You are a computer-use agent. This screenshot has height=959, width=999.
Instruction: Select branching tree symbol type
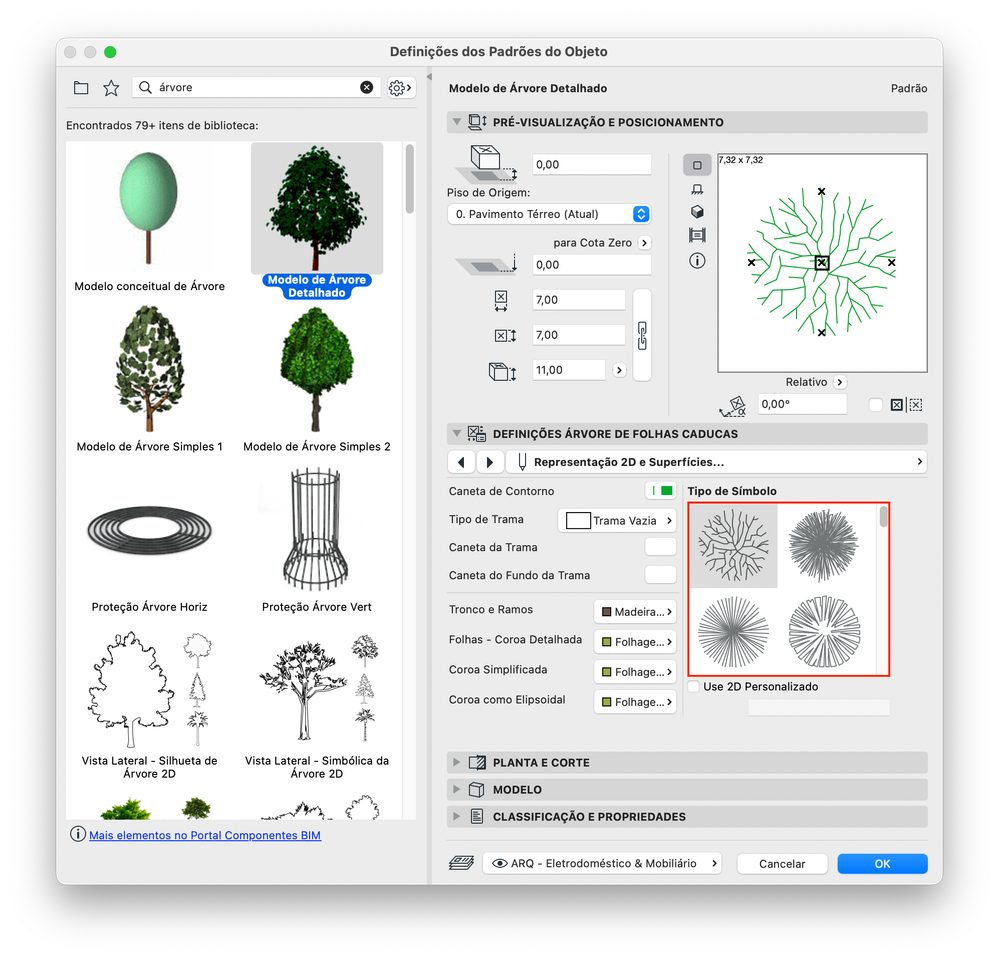[x=734, y=546]
